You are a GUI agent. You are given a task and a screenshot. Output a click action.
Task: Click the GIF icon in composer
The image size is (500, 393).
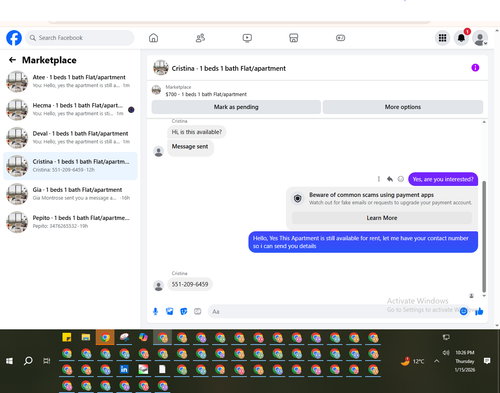pyautogui.click(x=198, y=311)
